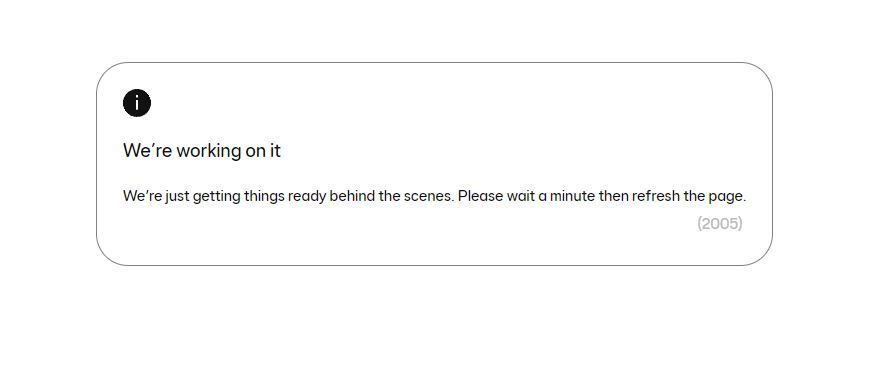Click the words "behind the scenes"

coord(391,197)
